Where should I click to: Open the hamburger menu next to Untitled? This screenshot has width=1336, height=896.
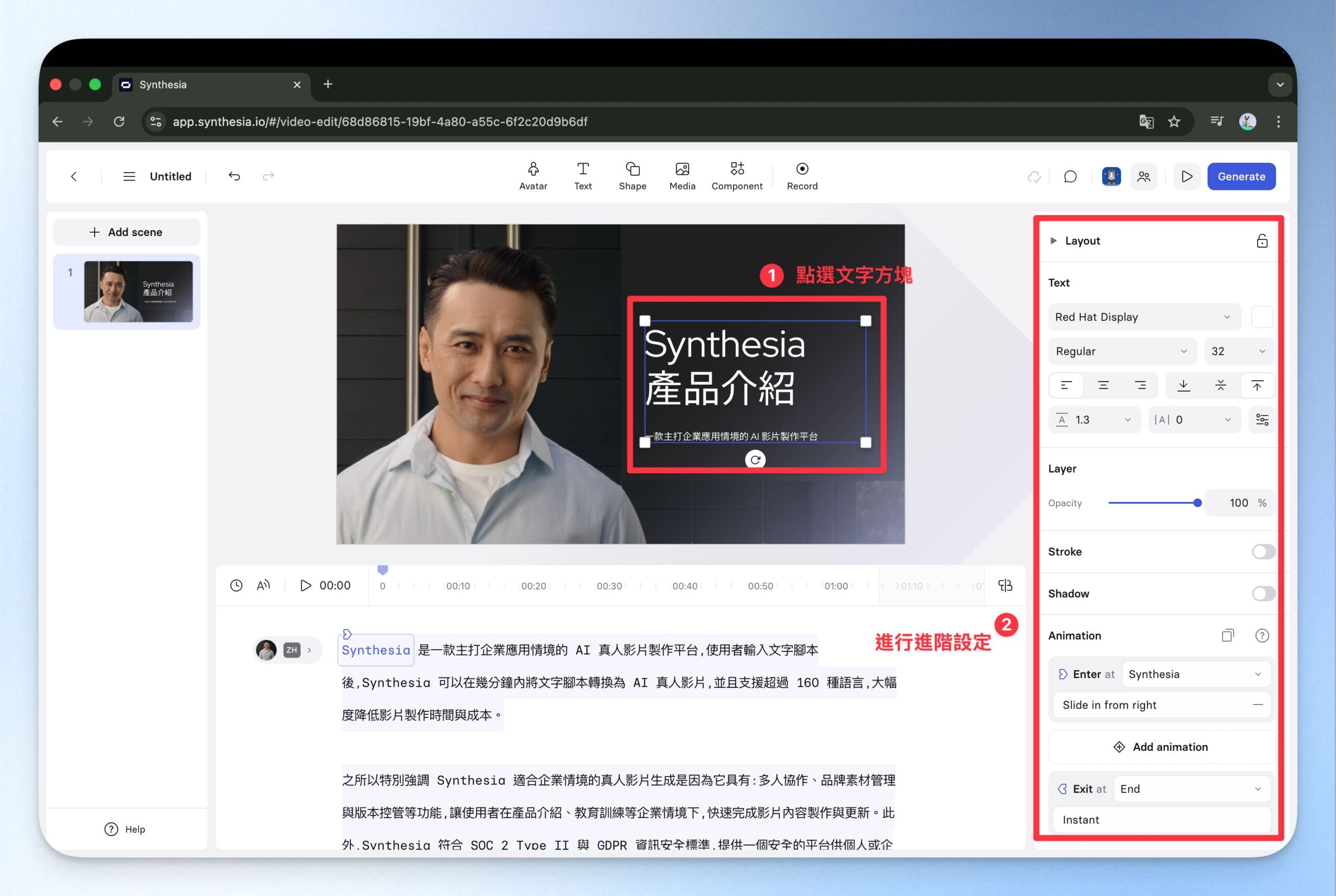pyautogui.click(x=129, y=176)
